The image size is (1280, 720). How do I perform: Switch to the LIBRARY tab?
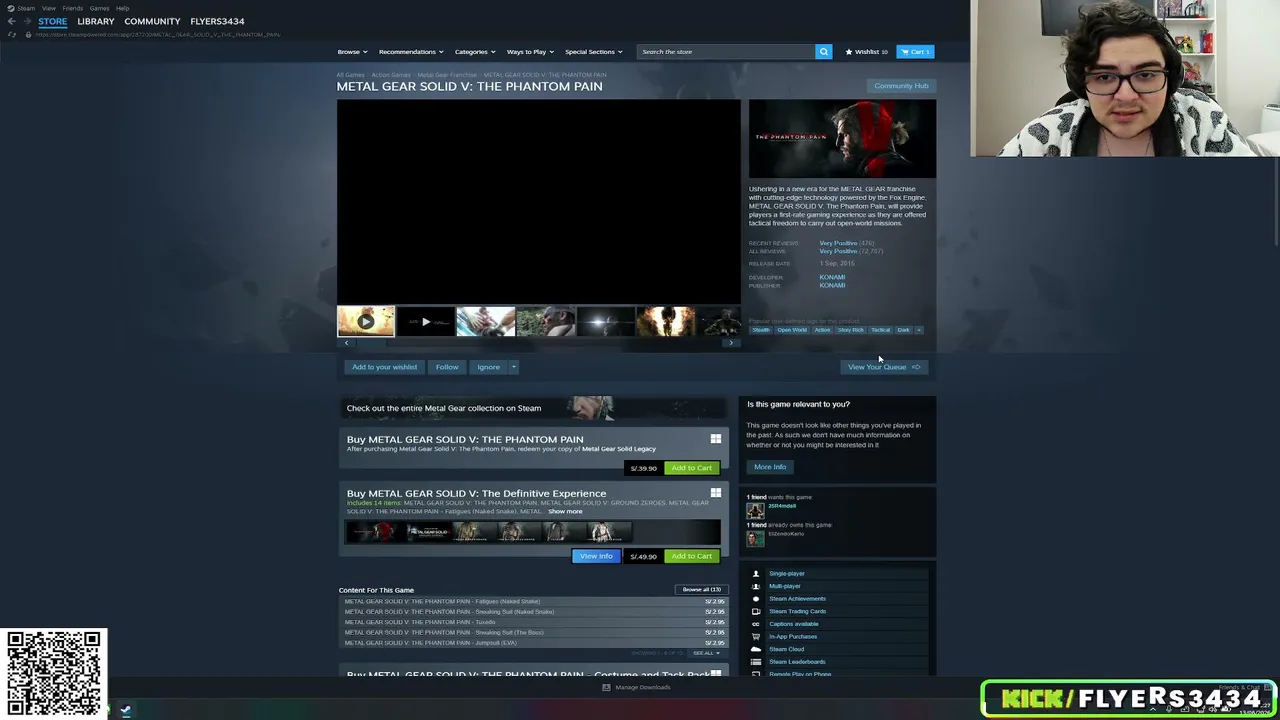pos(96,21)
